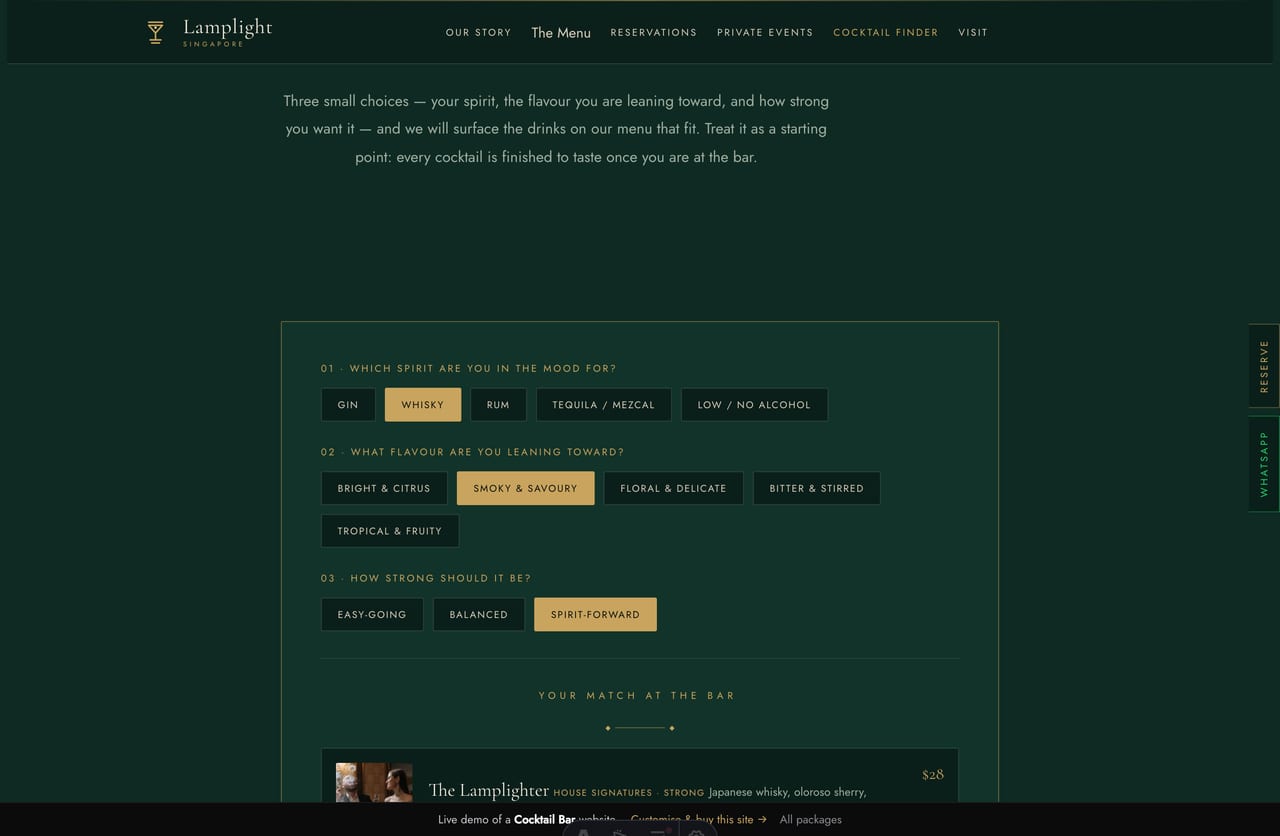
Task: Toggle the Whisky spirit option
Action: pos(423,405)
